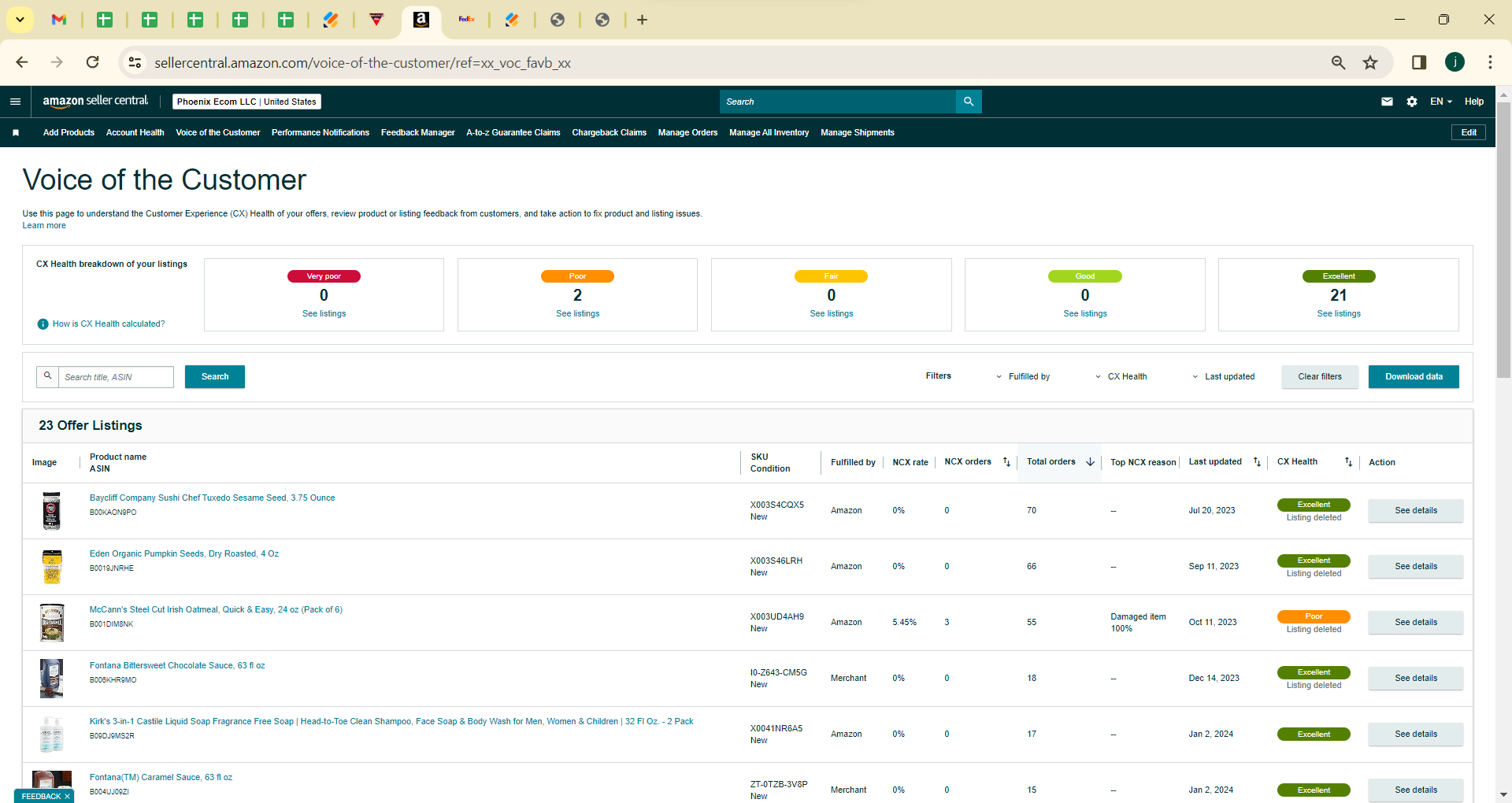Expand the Fulfilled by filter

(x=1023, y=376)
